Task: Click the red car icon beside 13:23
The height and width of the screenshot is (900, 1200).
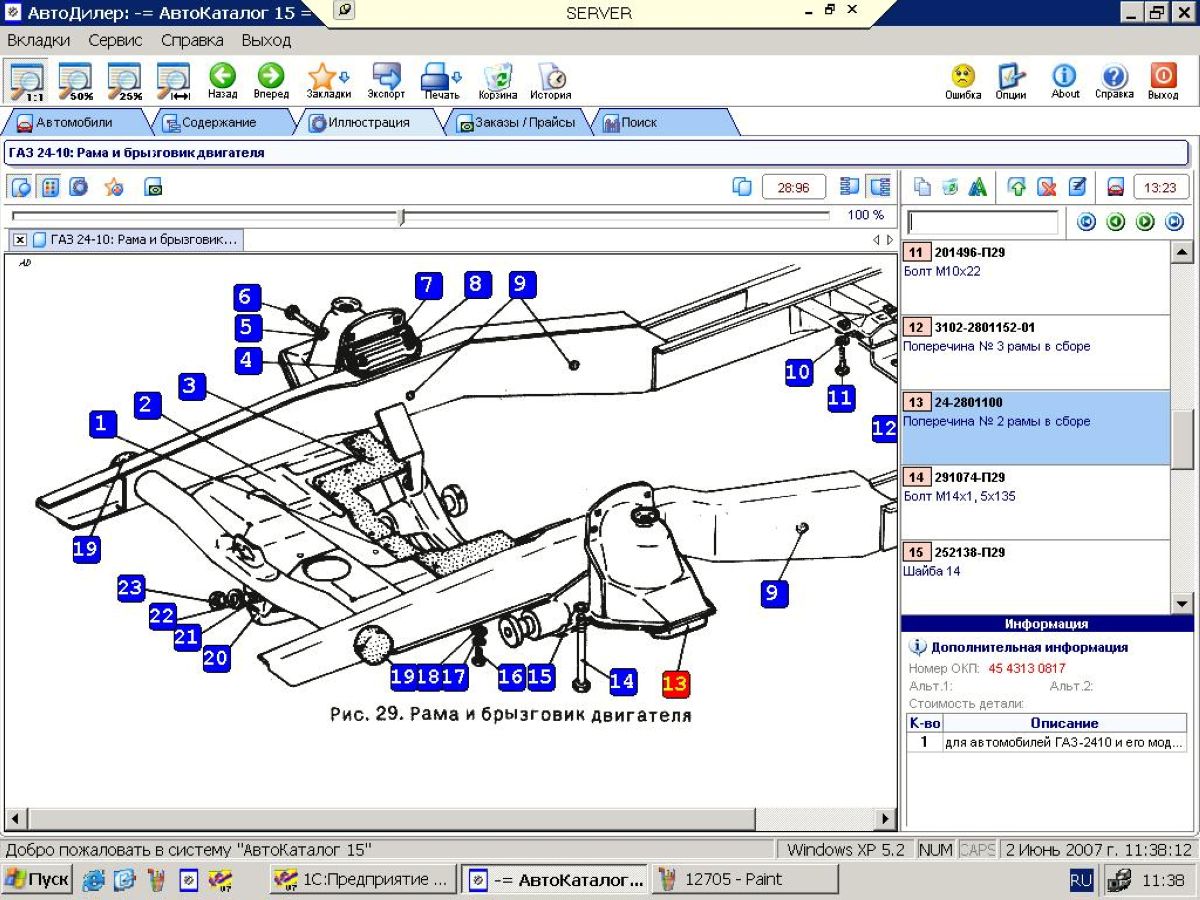Action: pos(1115,187)
